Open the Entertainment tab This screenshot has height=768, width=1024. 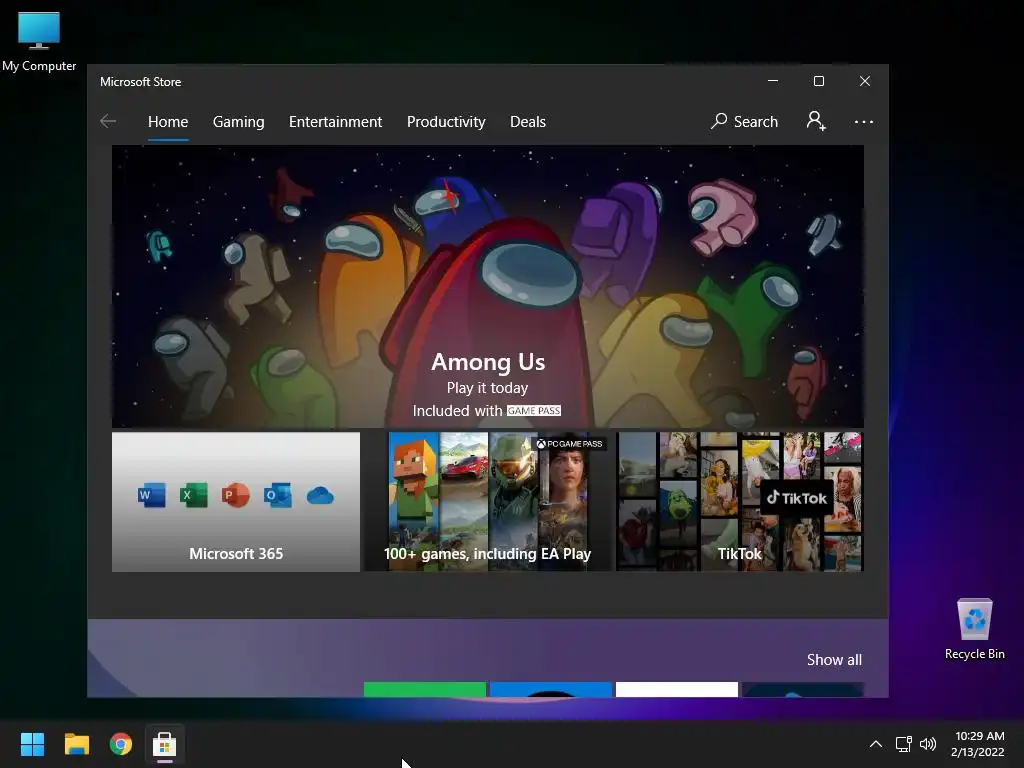[x=335, y=122]
